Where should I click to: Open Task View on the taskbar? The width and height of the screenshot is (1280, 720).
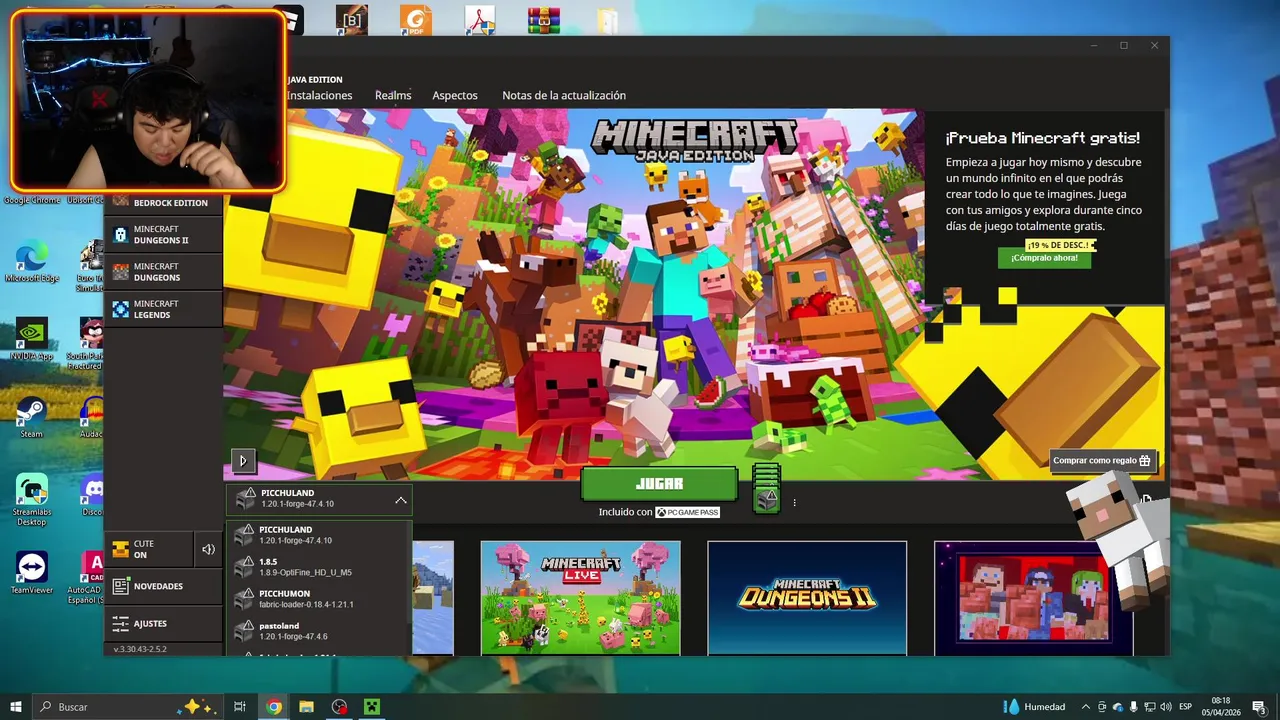tap(240, 707)
